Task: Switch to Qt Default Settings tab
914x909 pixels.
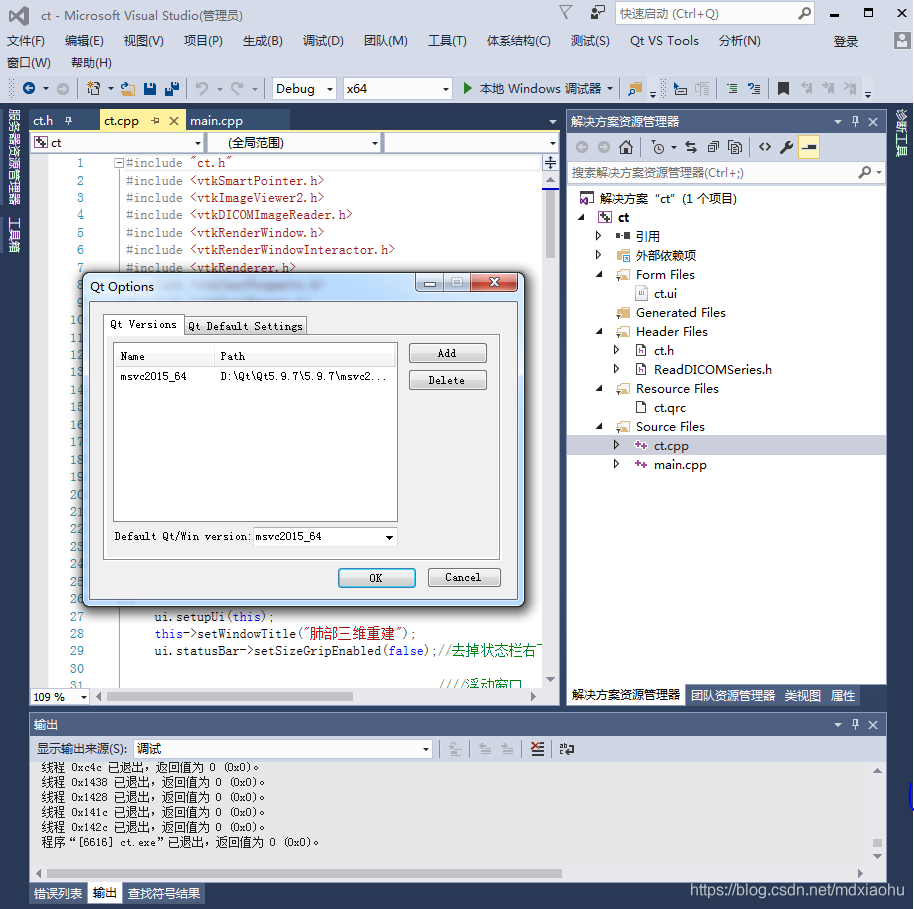Action: coord(245,326)
